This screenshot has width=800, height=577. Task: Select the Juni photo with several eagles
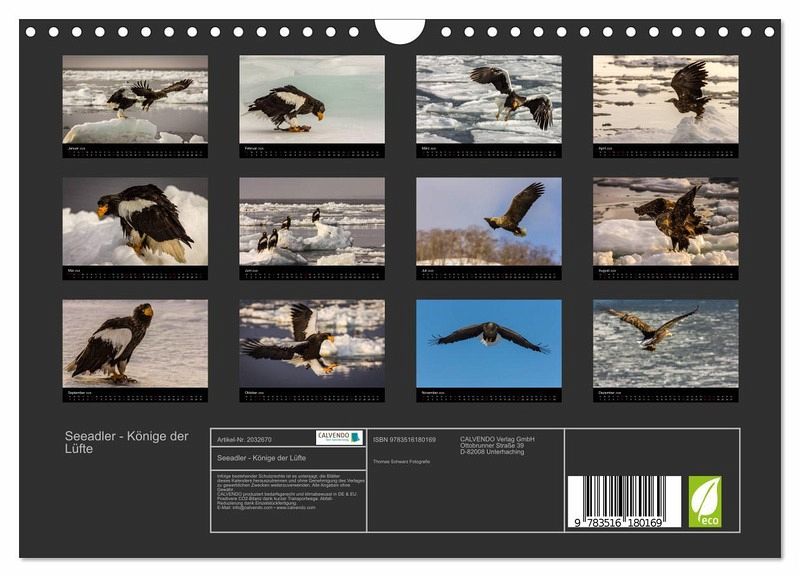coord(311,221)
